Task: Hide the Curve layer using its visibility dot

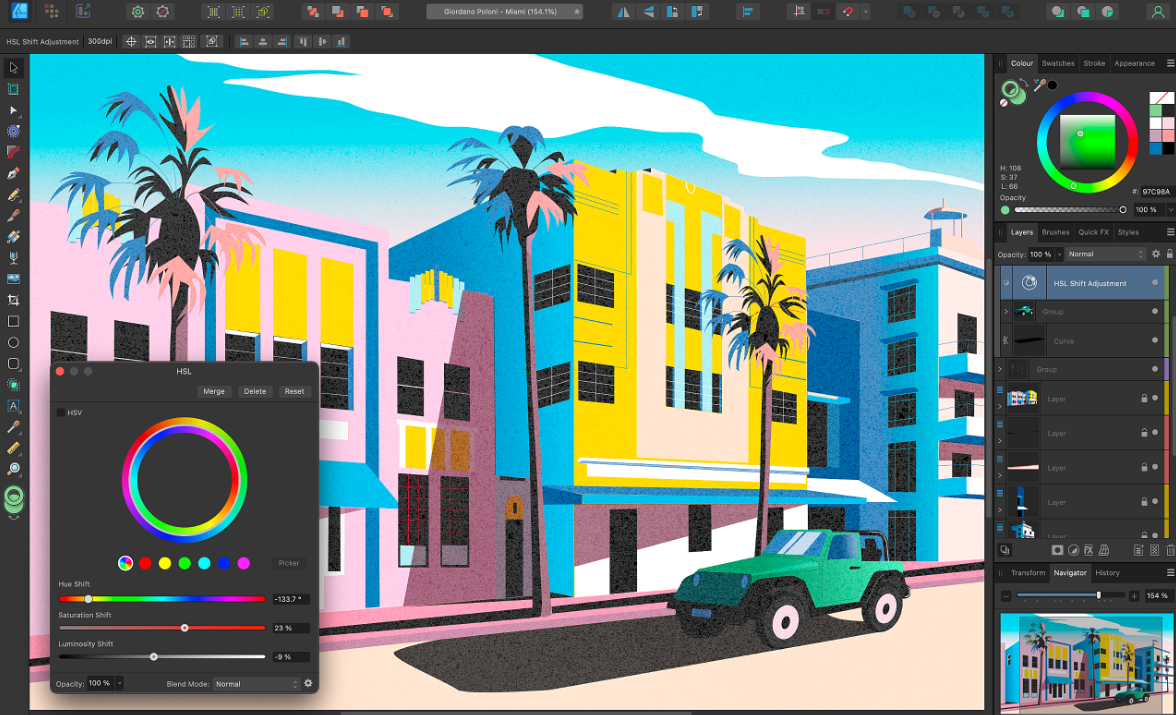Action: (1155, 340)
